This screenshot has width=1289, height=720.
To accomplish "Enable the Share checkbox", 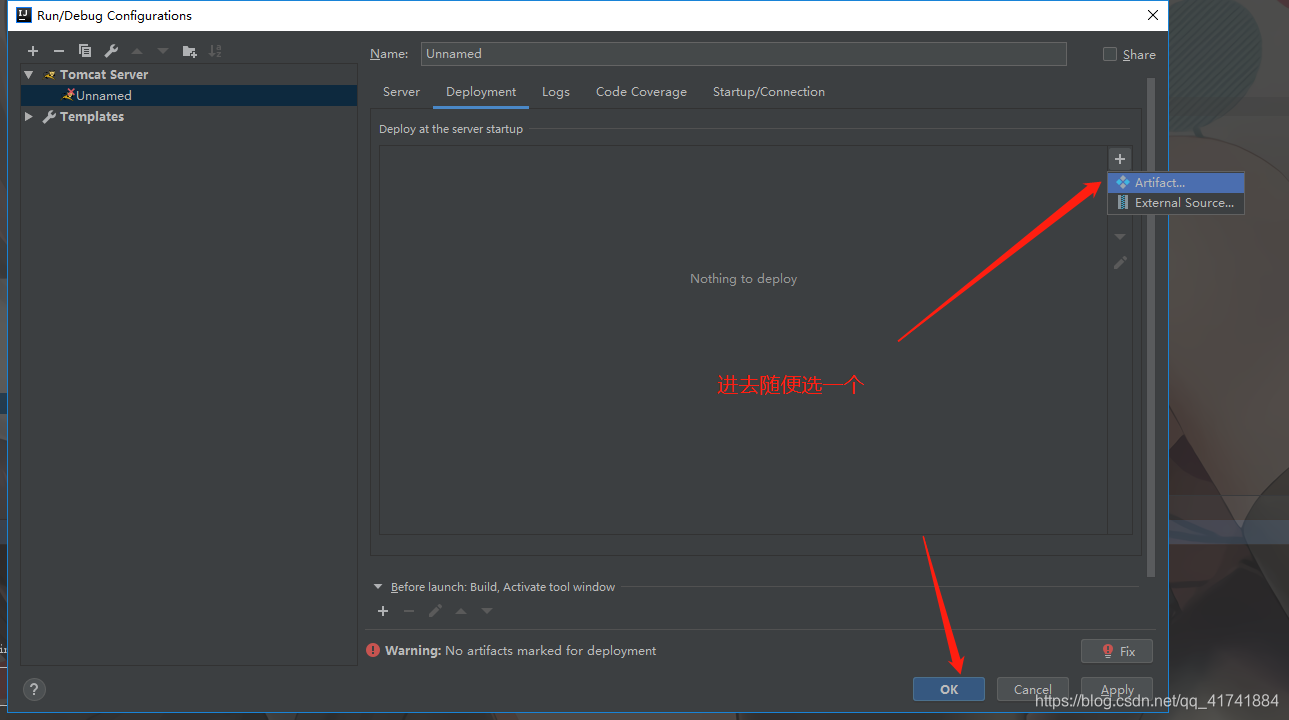I will coord(1110,54).
